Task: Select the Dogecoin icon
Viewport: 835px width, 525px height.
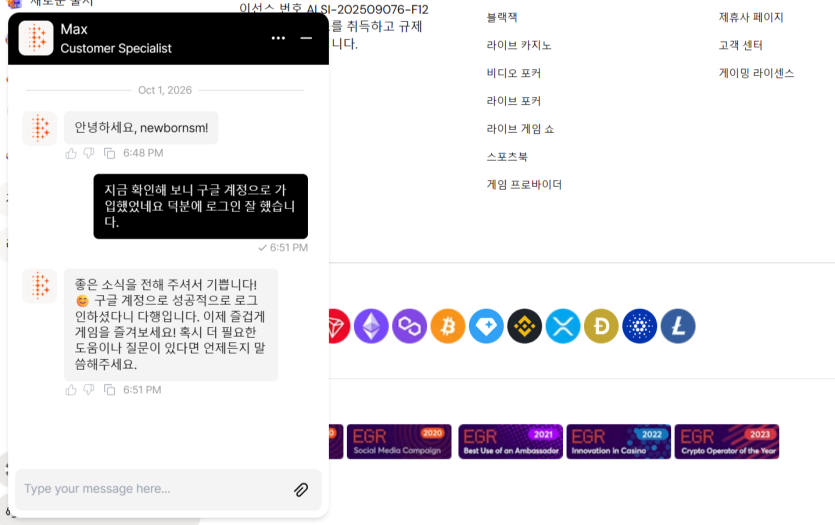Action: (601, 326)
